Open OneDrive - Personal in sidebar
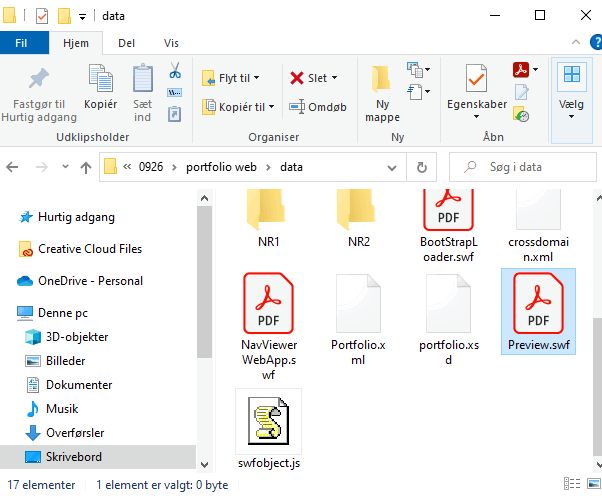Image resolution: width=602 pixels, height=496 pixels. pos(80,281)
